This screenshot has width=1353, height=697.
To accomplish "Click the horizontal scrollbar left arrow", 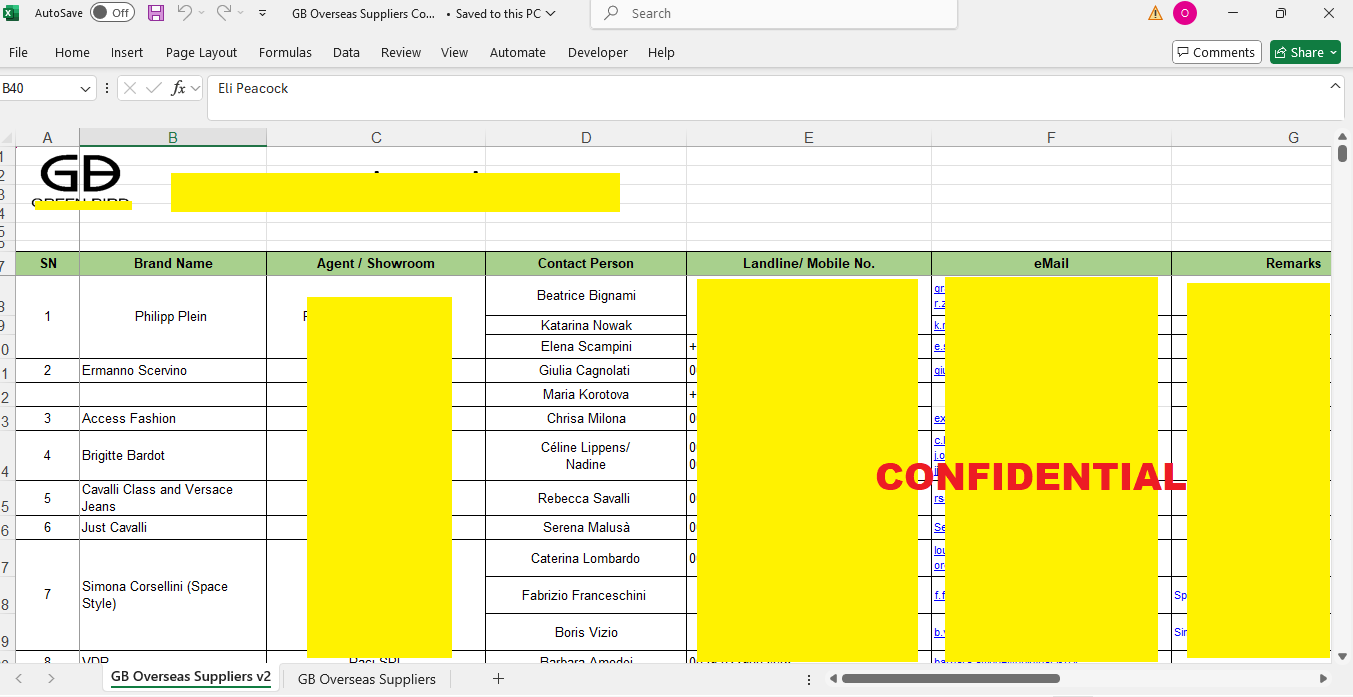I will click(x=833, y=678).
